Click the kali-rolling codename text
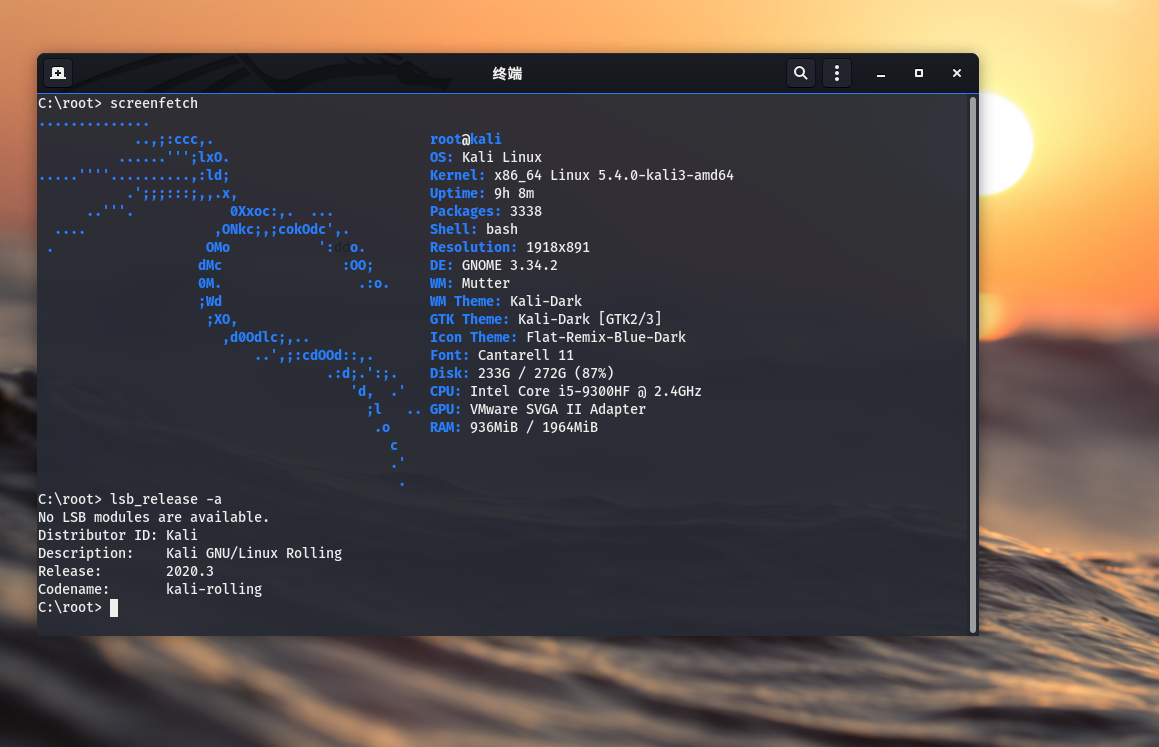Image resolution: width=1159 pixels, height=747 pixels. click(216, 589)
